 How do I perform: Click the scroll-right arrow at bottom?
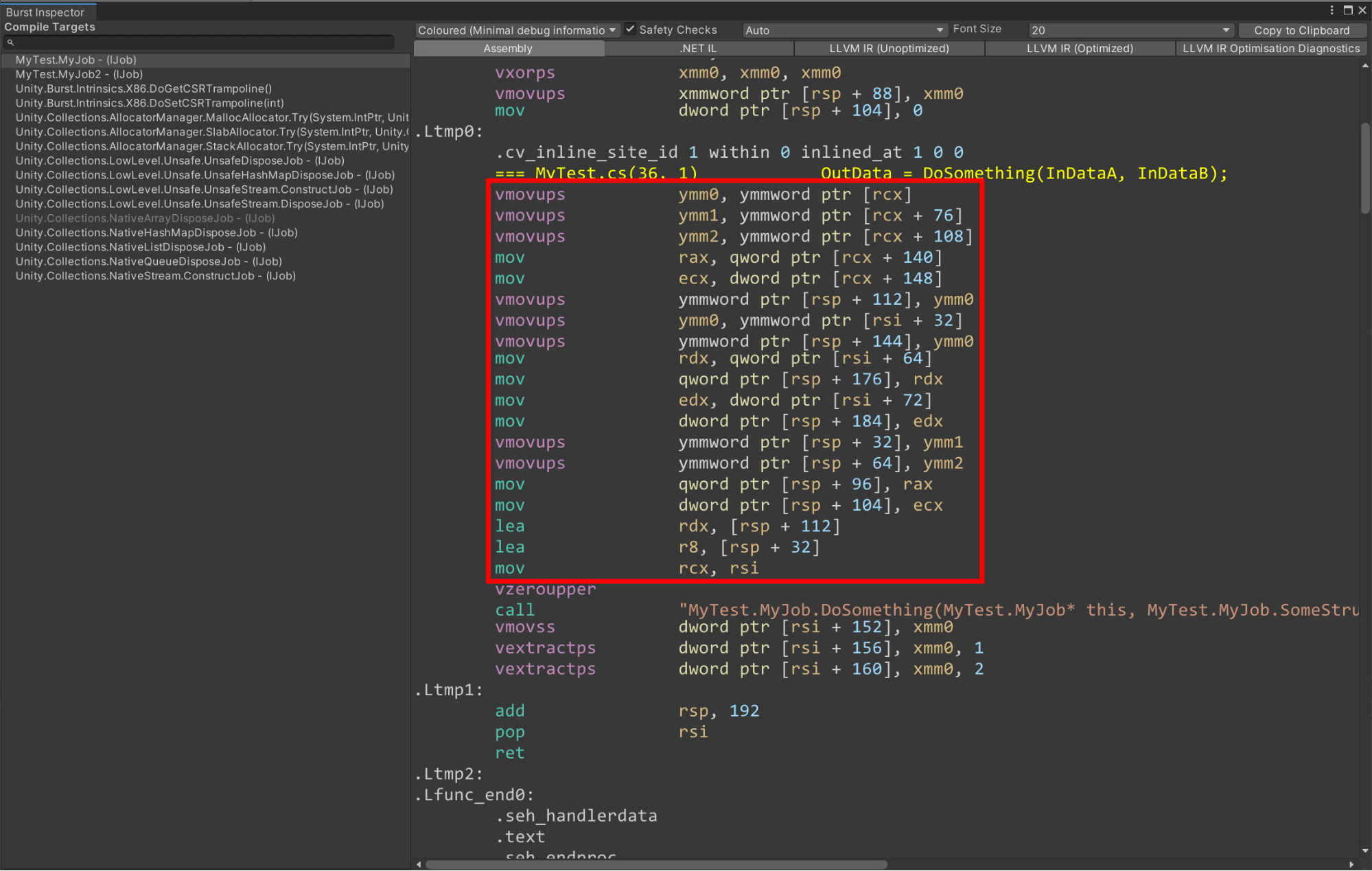pos(1351,865)
